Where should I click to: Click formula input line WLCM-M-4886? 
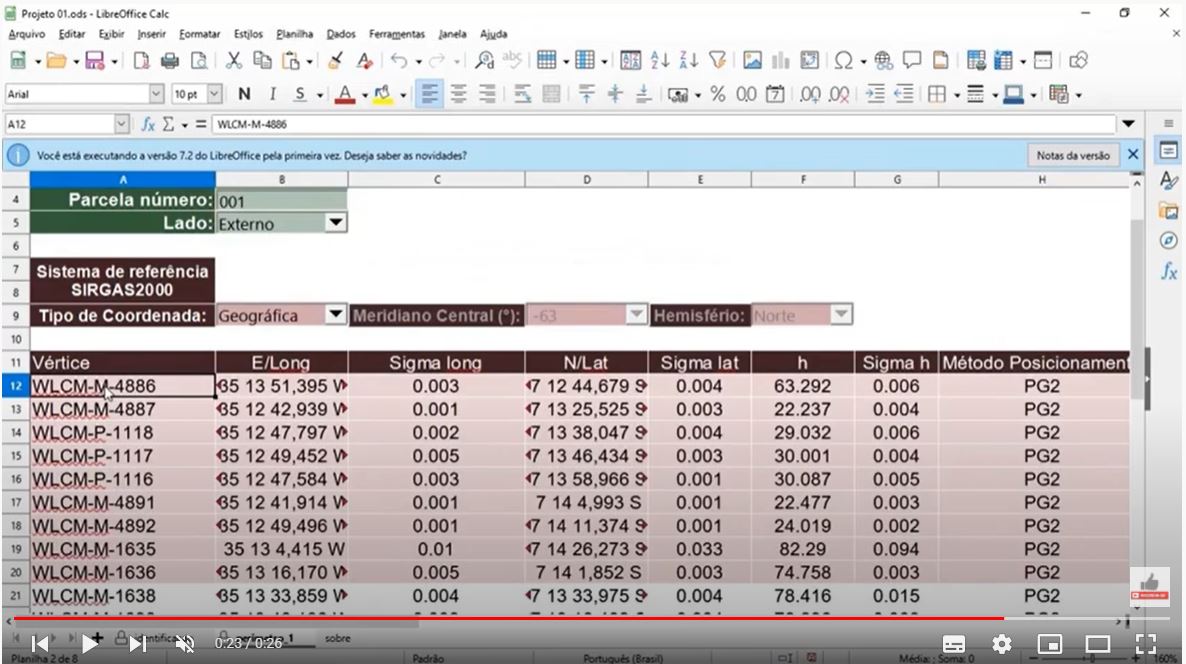[x=663, y=124]
